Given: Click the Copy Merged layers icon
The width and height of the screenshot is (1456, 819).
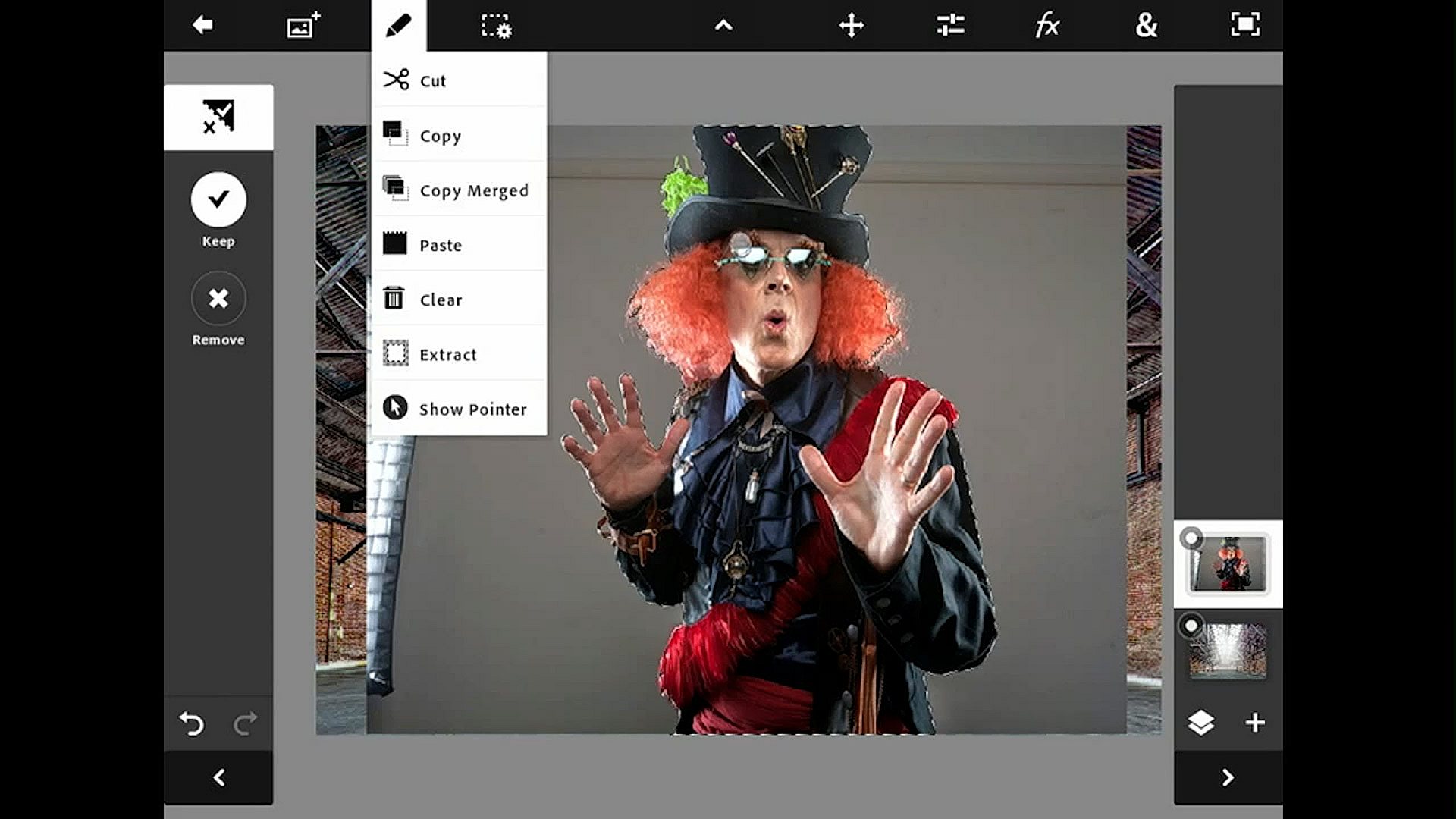Looking at the screenshot, I should (395, 188).
